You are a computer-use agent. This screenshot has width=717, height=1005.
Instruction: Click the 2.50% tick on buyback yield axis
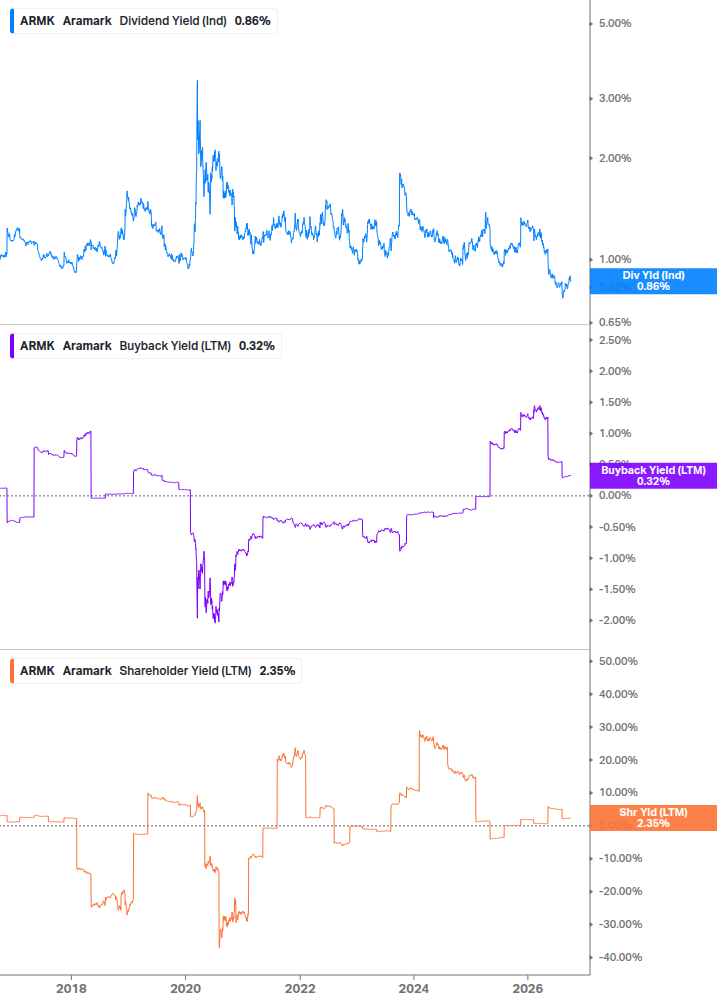tap(615, 340)
